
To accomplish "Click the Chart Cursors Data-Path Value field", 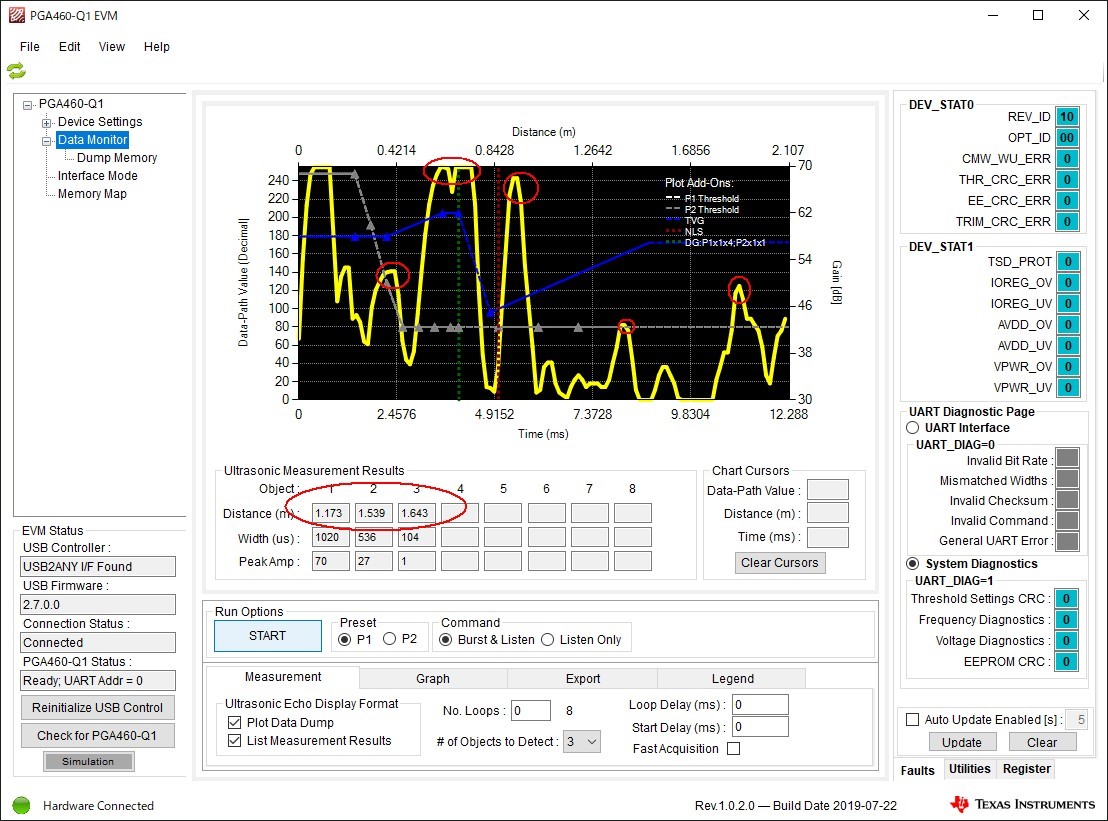I will (x=827, y=490).
